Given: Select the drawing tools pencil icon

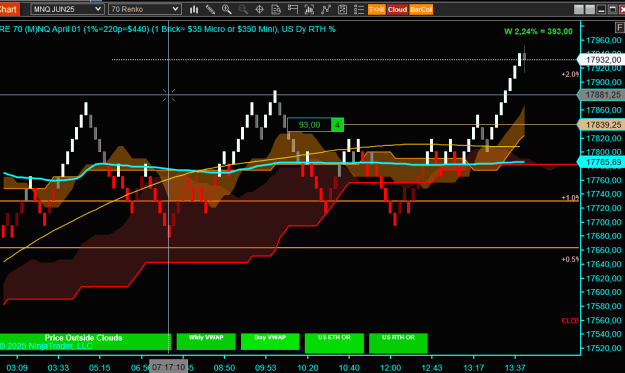Looking at the screenshot, I should tap(210, 9).
